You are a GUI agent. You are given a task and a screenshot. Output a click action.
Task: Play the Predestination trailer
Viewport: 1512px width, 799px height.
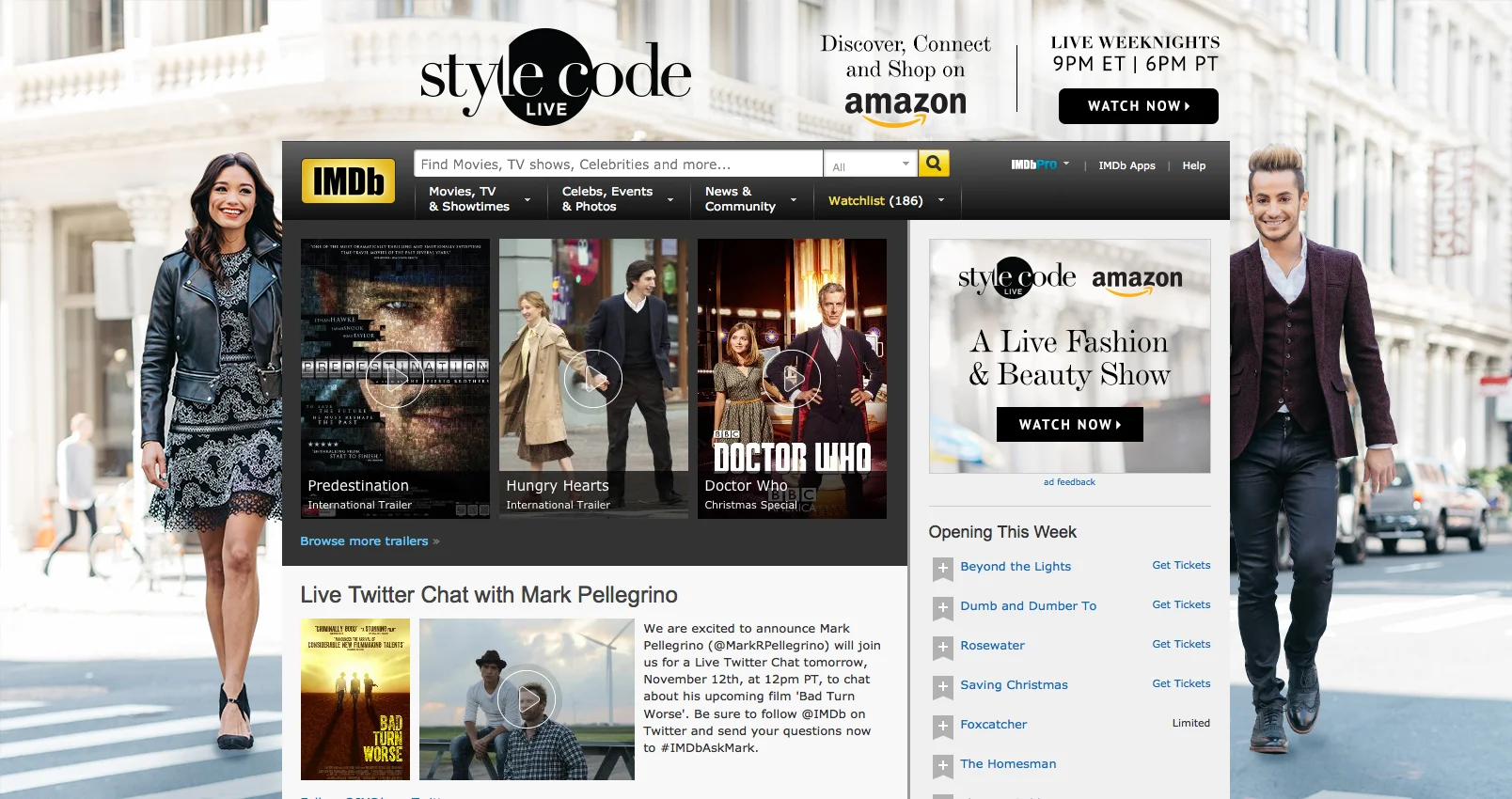click(395, 379)
